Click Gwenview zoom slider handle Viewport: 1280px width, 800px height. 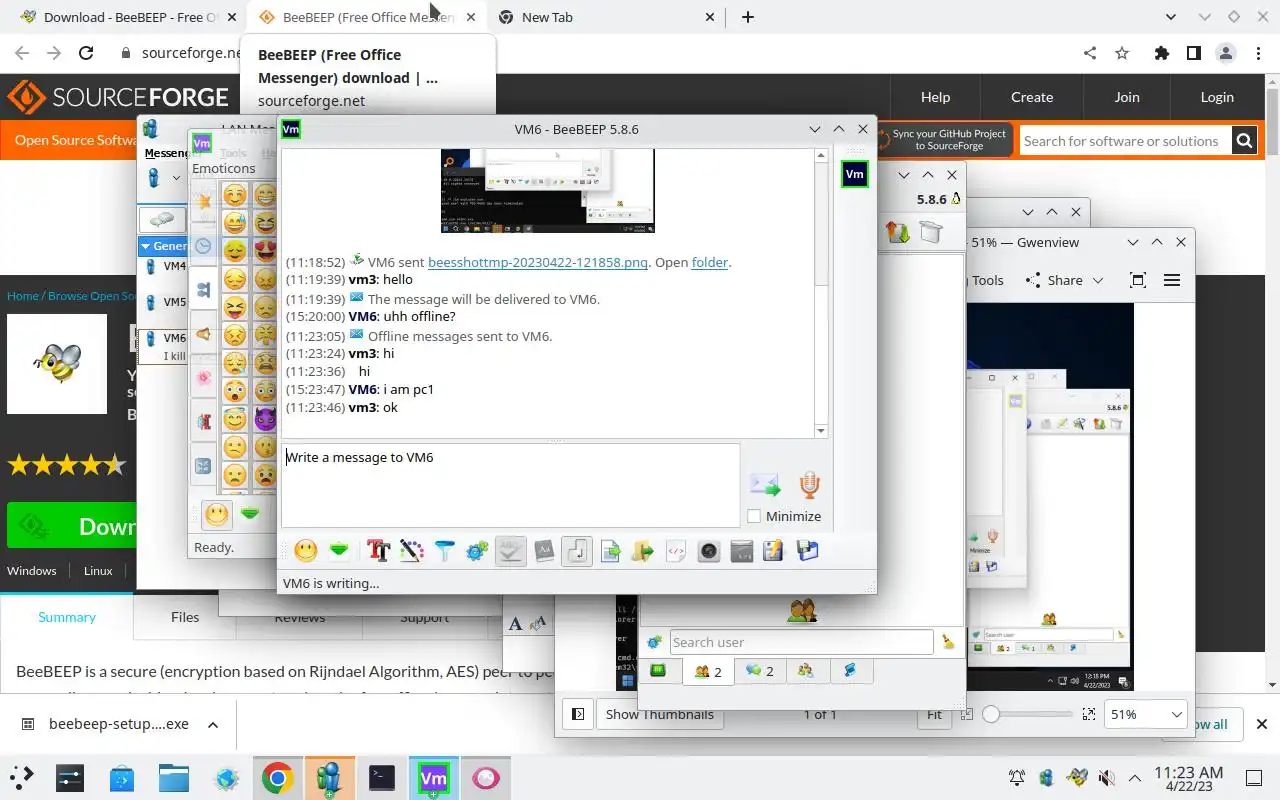(x=991, y=714)
